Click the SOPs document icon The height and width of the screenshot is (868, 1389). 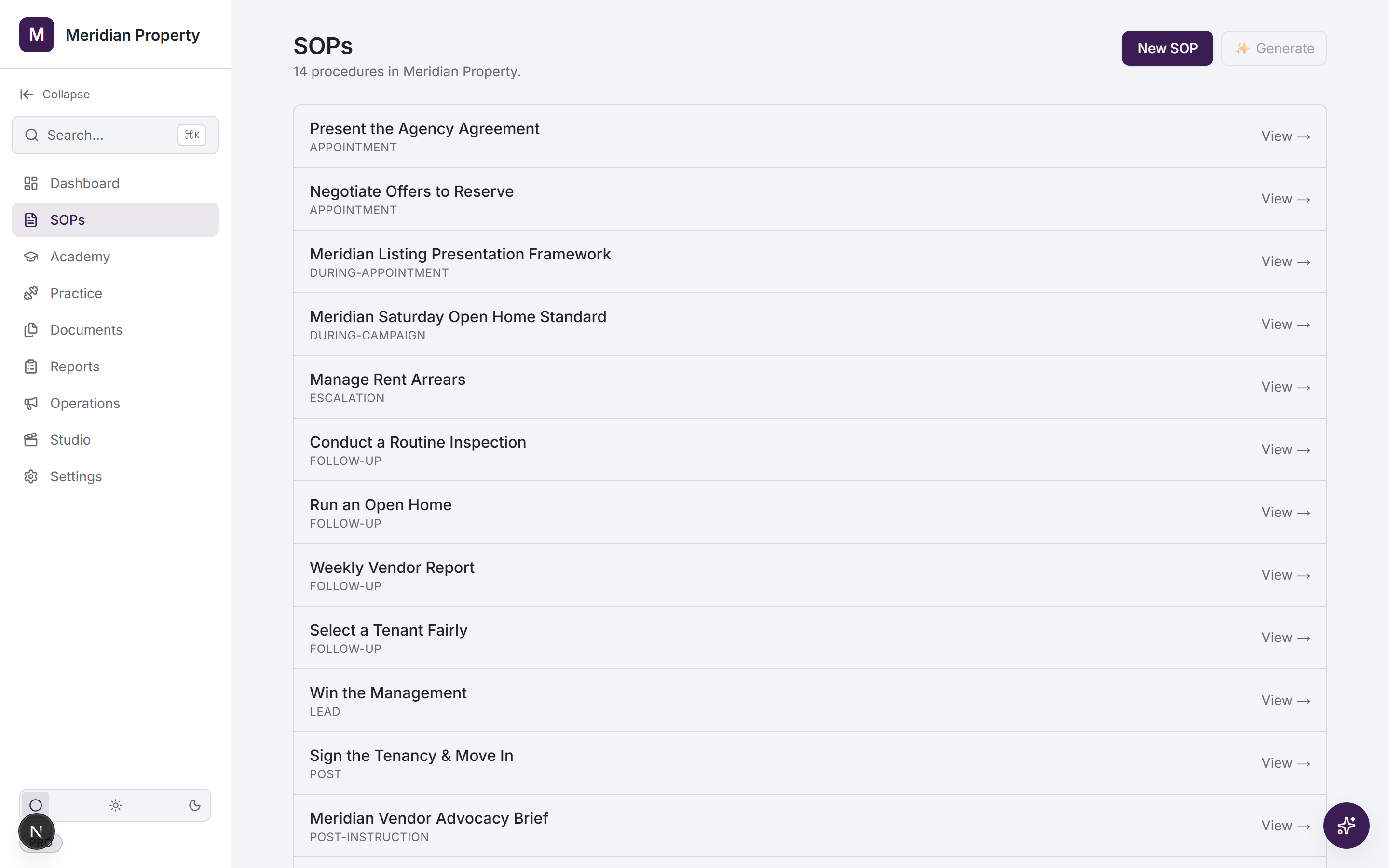point(31,220)
